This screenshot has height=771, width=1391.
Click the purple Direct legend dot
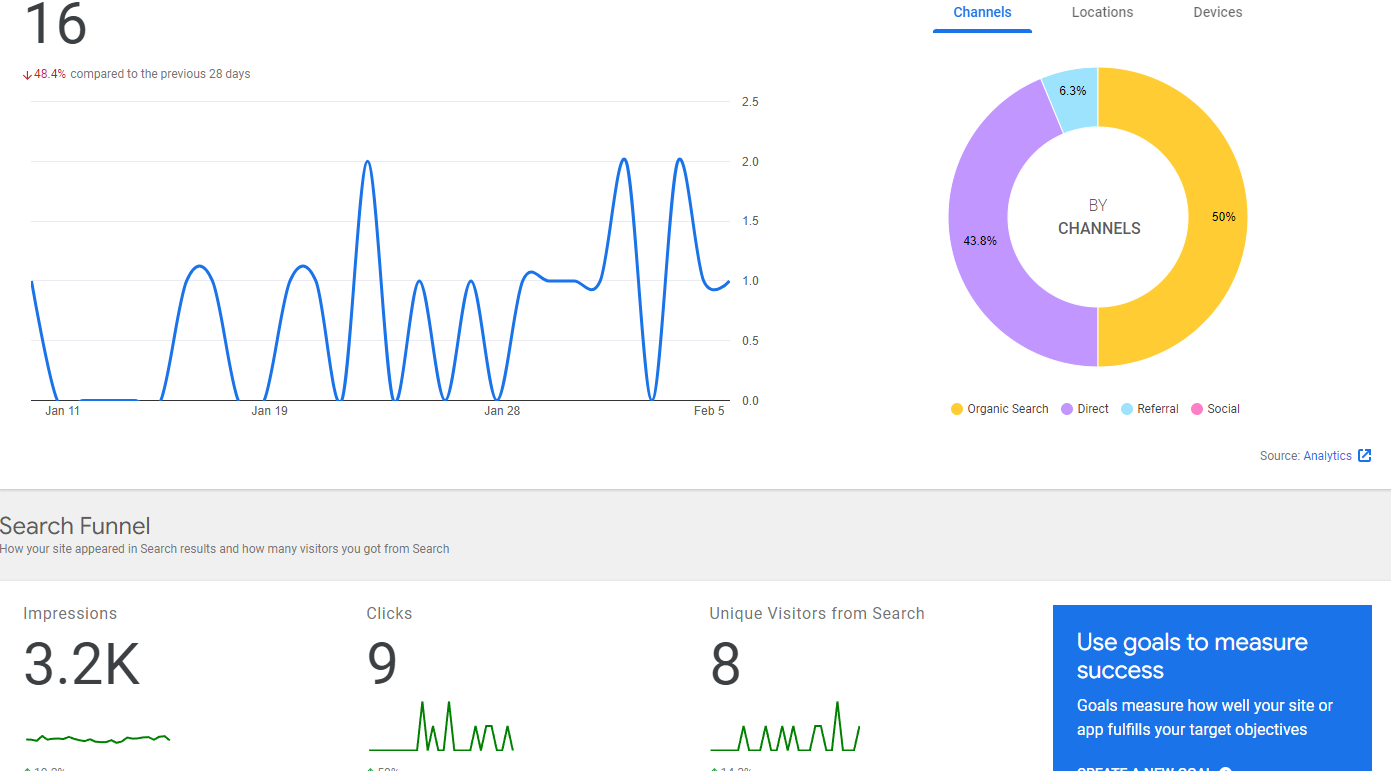[1067, 409]
